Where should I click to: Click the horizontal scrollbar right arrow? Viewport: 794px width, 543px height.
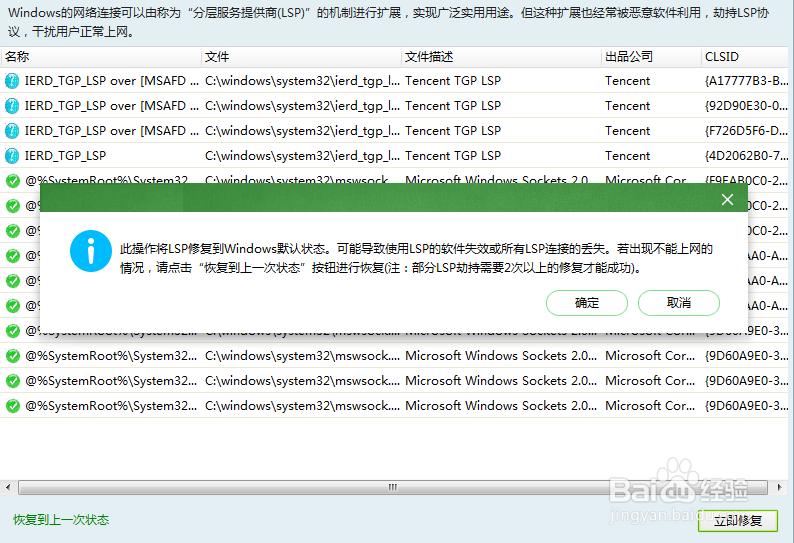tap(779, 487)
